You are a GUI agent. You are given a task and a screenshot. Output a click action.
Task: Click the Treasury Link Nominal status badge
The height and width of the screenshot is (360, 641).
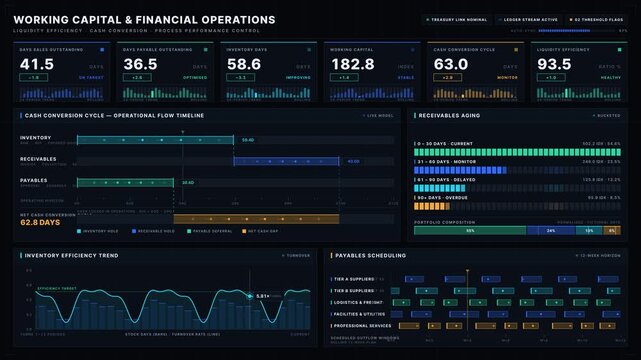[456, 20]
